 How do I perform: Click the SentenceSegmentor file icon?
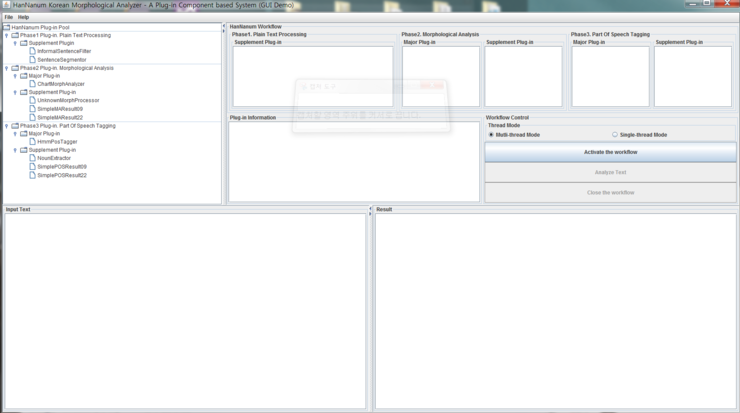click(x=33, y=59)
